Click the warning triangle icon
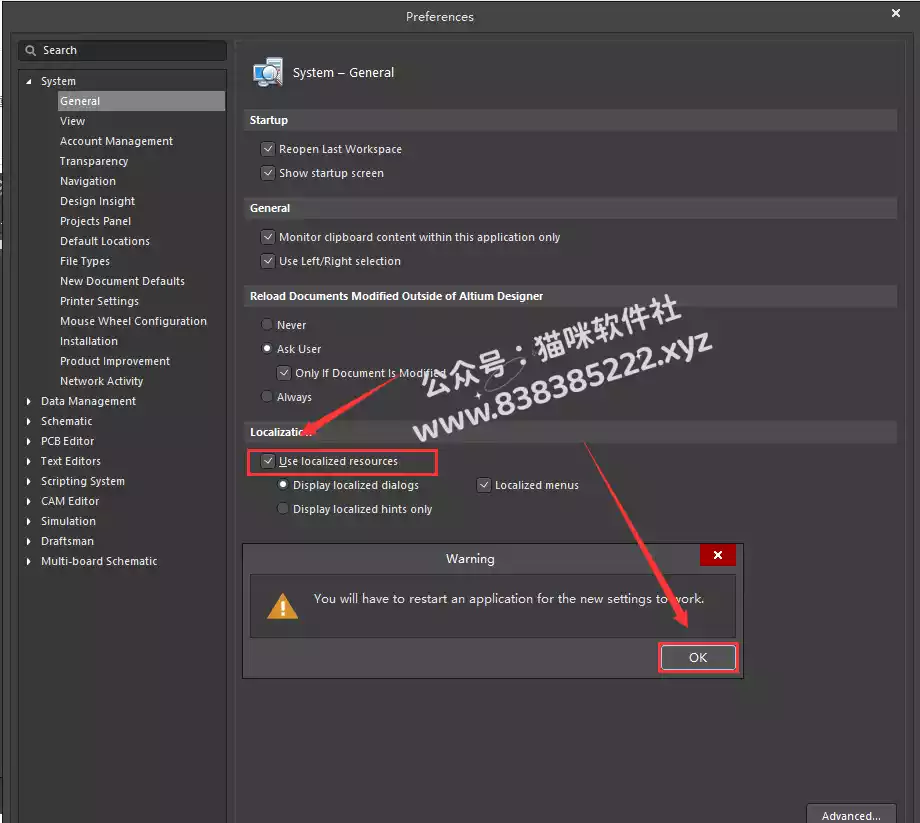920x823 pixels. pyautogui.click(x=282, y=606)
